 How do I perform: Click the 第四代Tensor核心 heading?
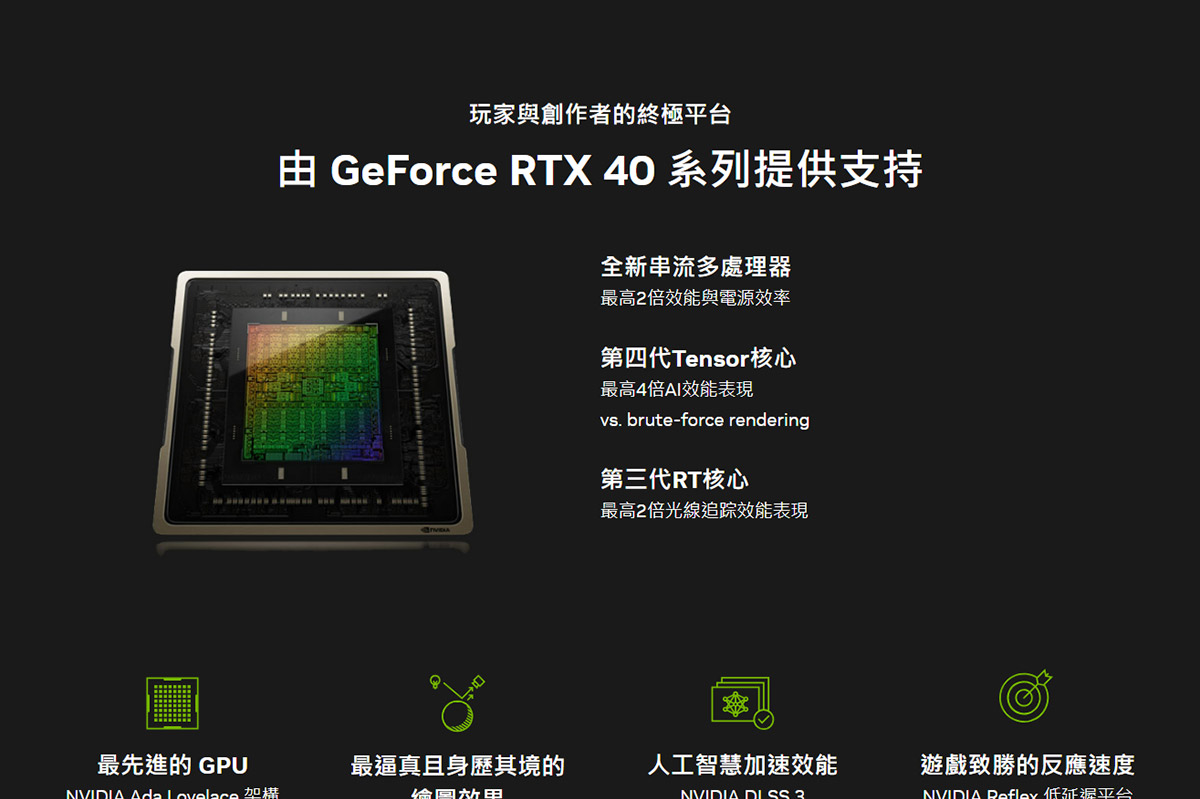(698, 358)
